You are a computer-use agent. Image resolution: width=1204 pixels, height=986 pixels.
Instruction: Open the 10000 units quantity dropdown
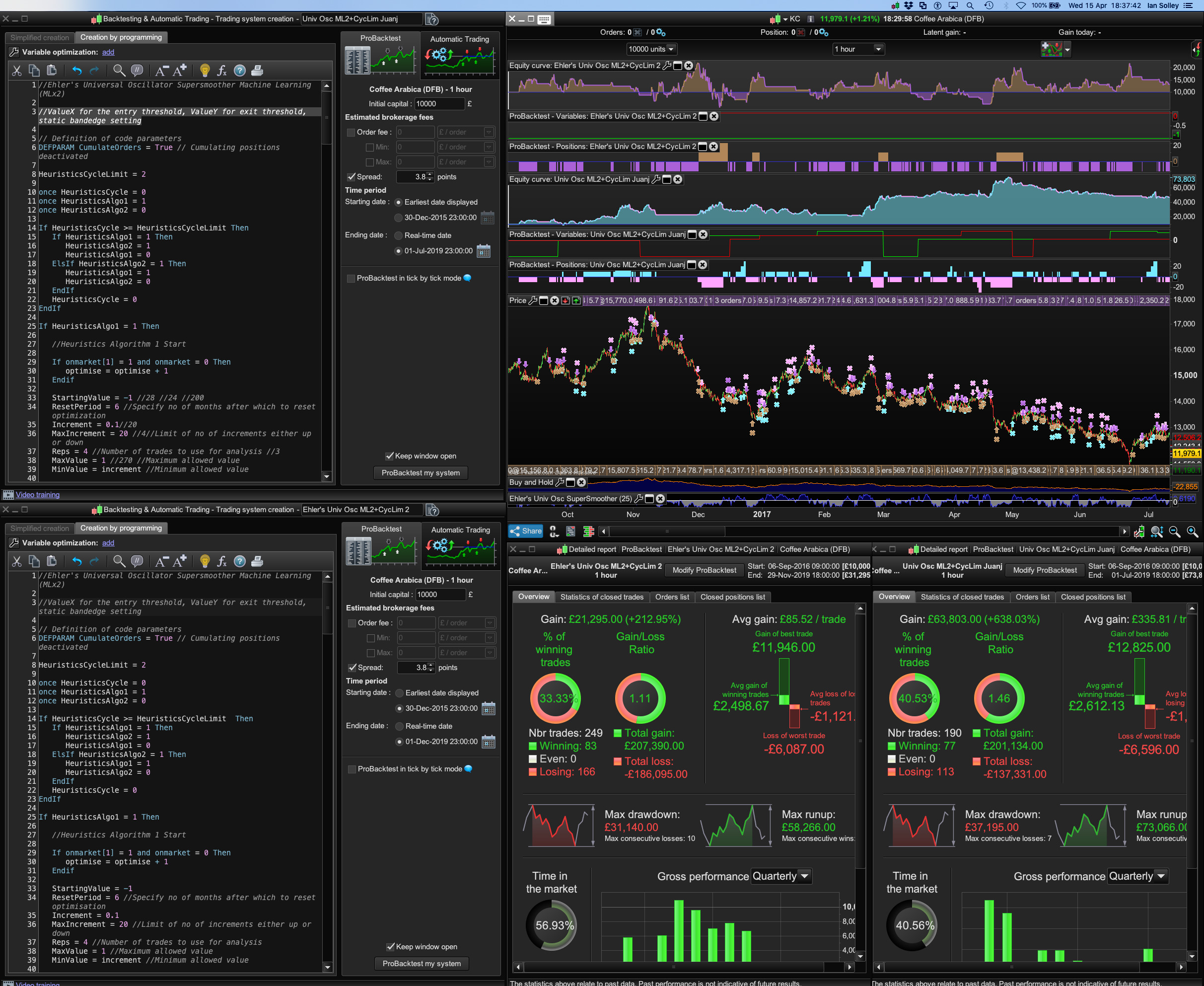(x=671, y=49)
